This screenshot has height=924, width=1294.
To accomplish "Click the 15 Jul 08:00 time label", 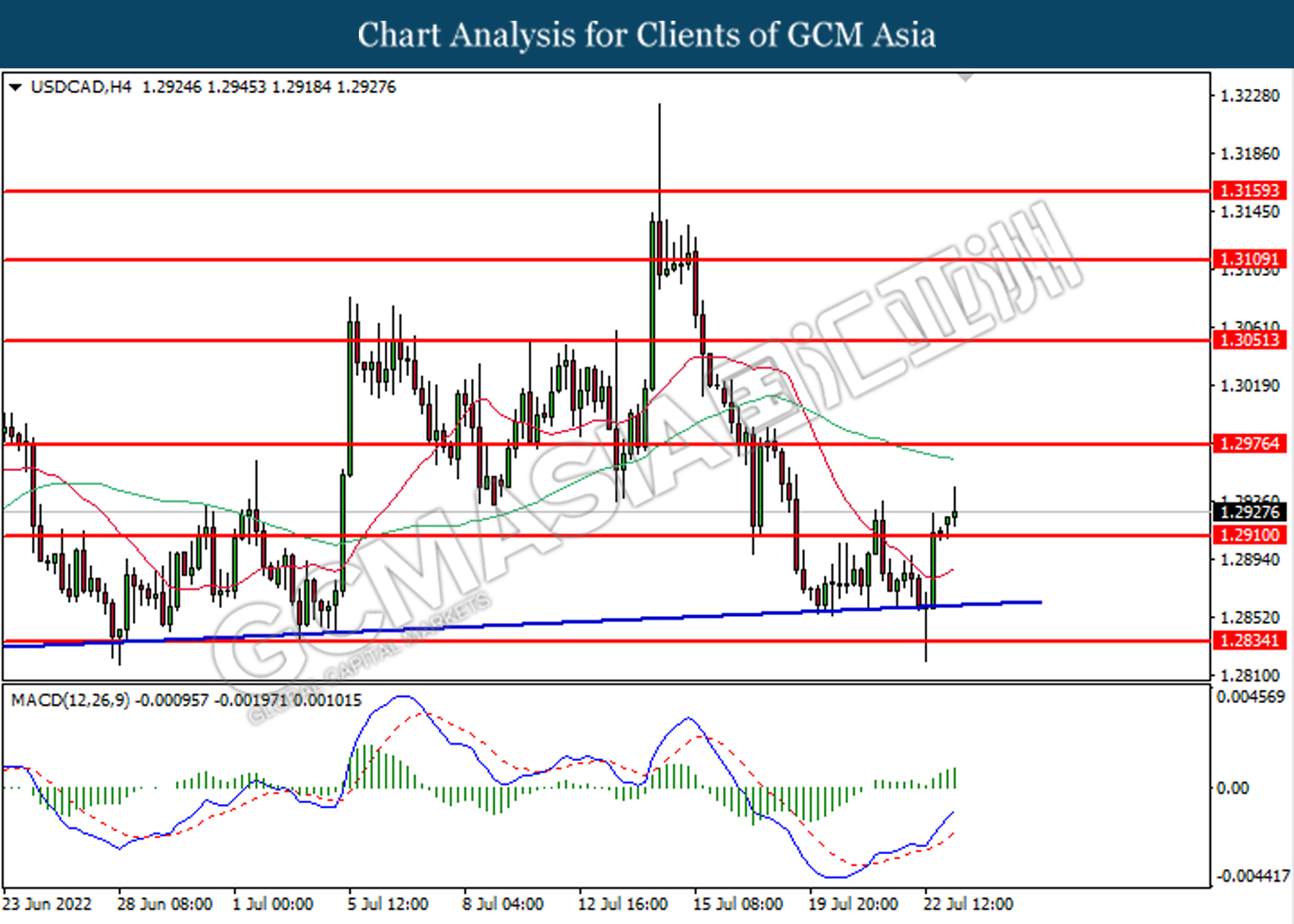I will pyautogui.click(x=738, y=904).
